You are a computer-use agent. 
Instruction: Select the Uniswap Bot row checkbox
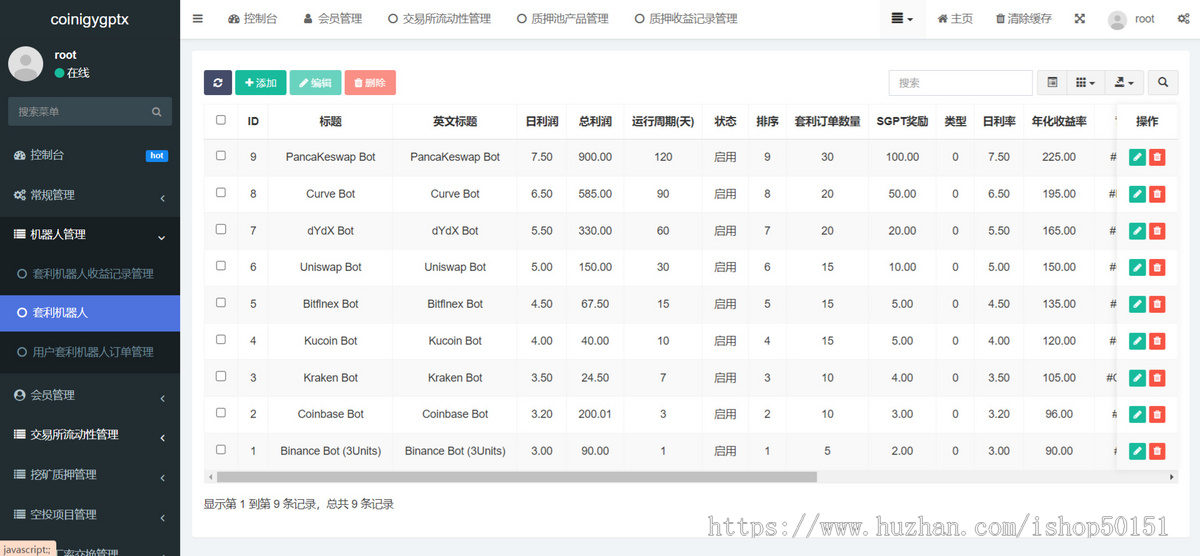[x=221, y=266]
